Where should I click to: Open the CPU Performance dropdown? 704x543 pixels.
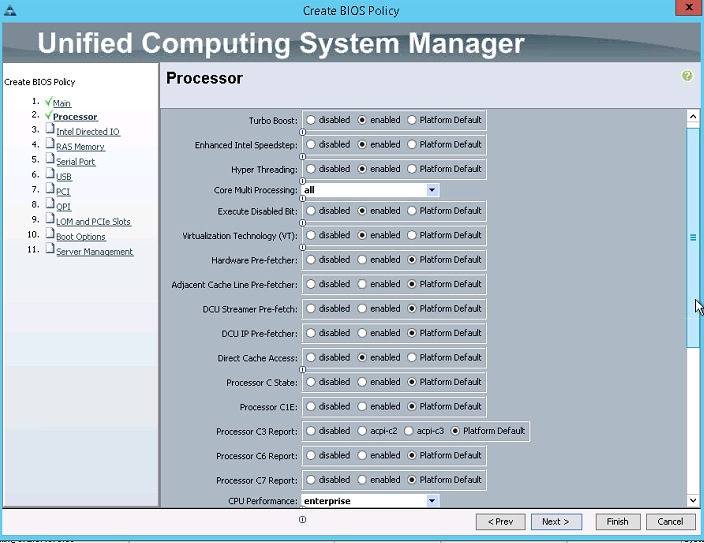(432, 501)
